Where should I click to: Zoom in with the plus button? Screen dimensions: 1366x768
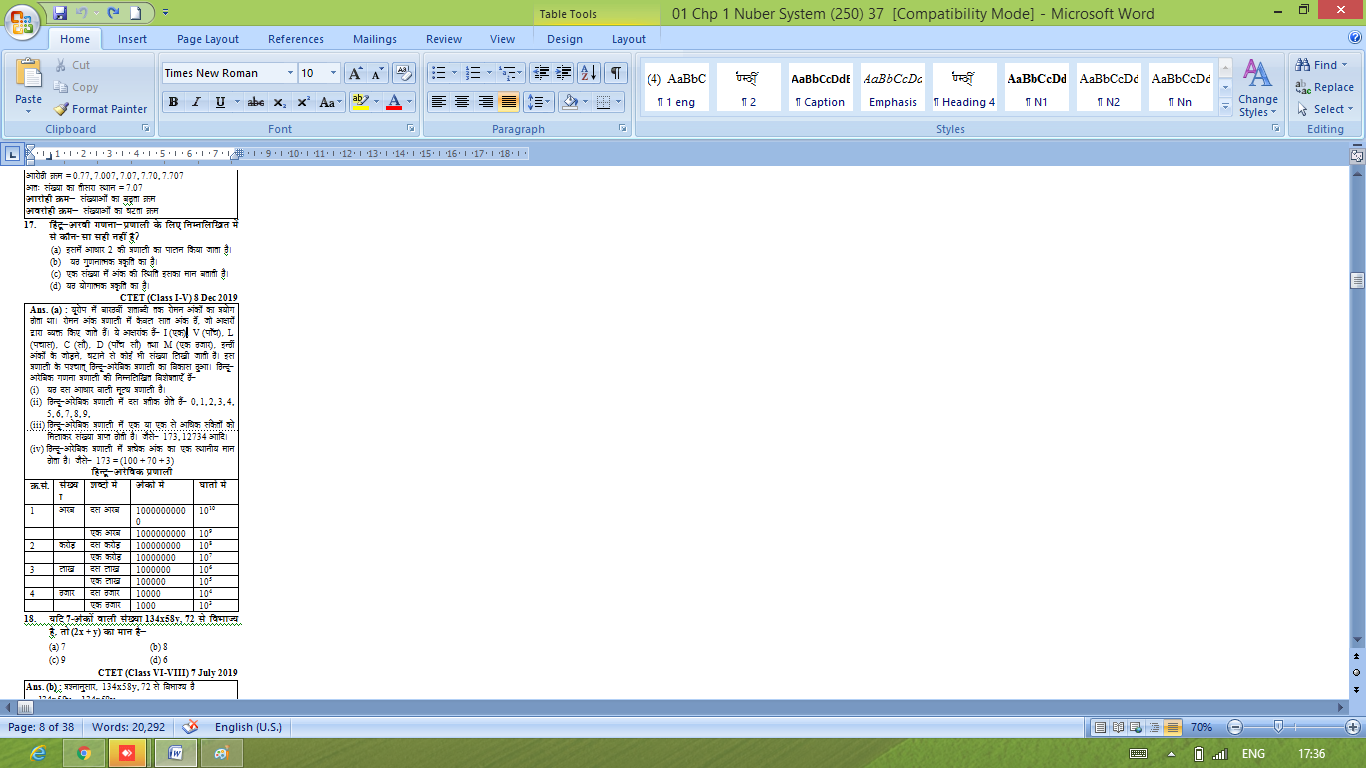pos(1353,727)
